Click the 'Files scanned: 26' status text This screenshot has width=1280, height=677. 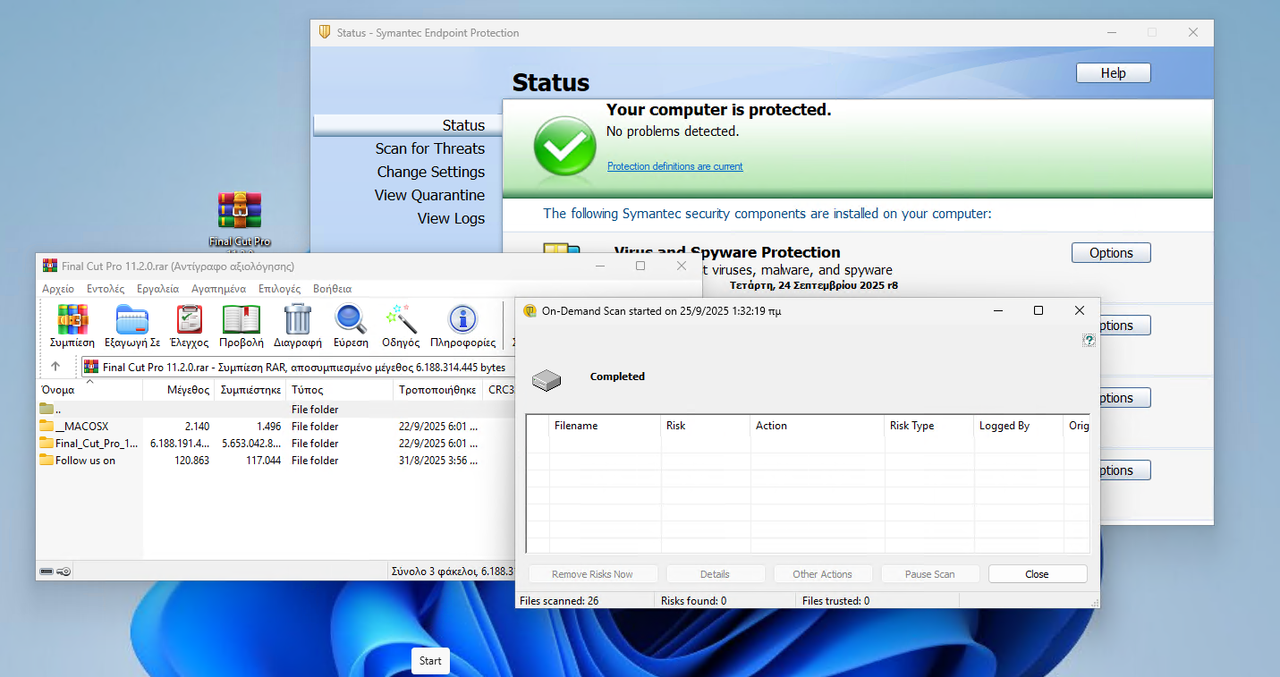(559, 601)
